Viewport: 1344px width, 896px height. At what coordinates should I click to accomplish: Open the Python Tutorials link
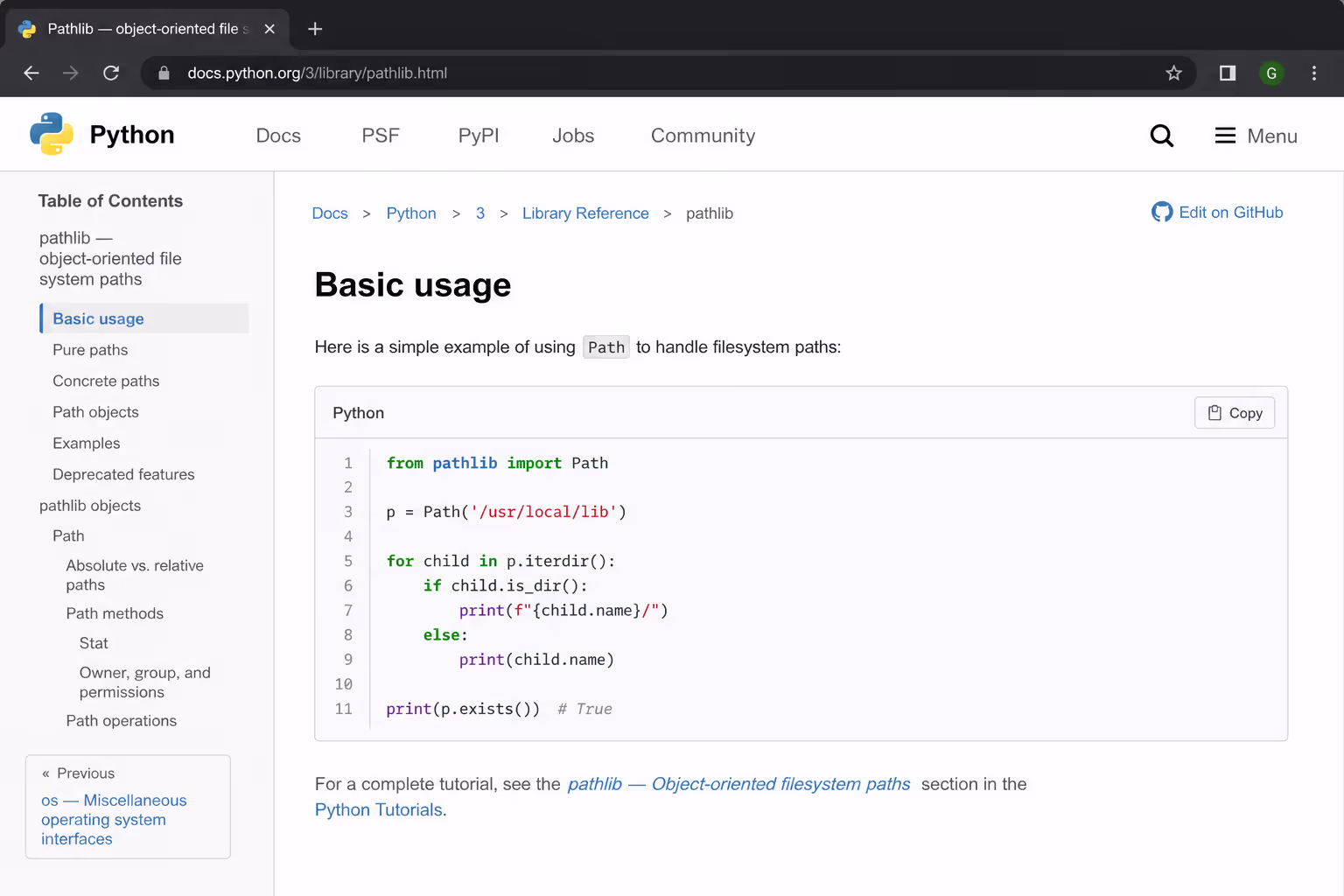[x=379, y=810]
